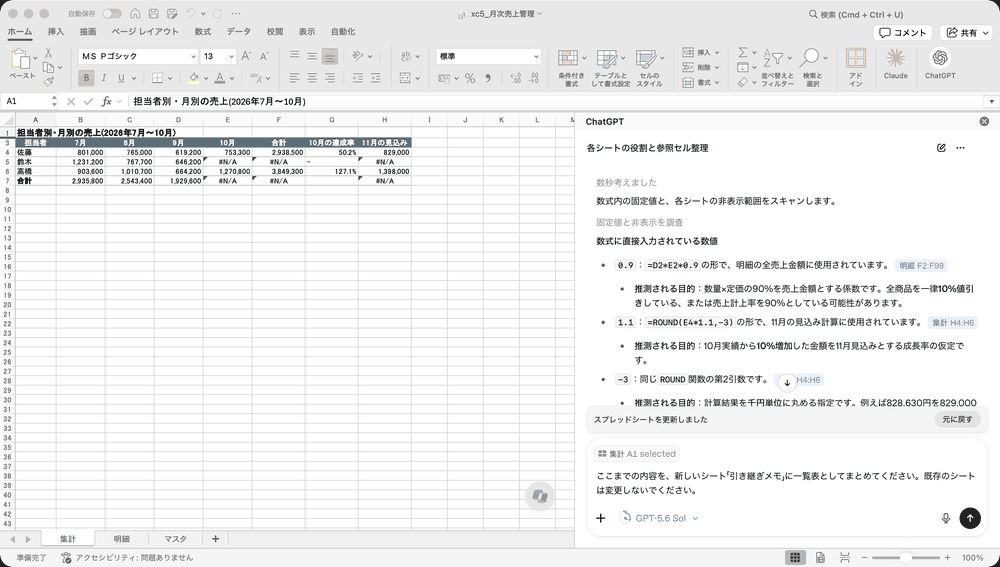This screenshot has height=567, width=1000.
Task: Click the Insert Function fx icon
Action: pos(107,101)
